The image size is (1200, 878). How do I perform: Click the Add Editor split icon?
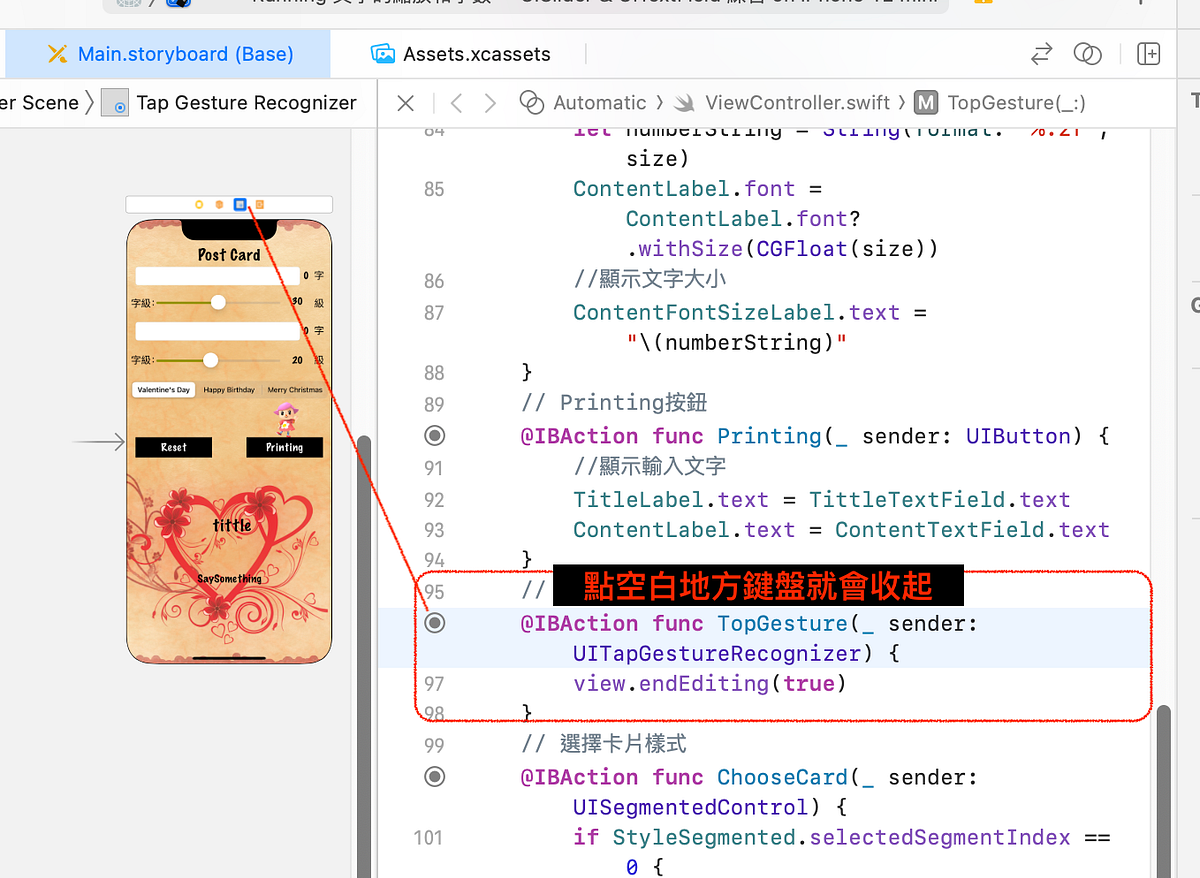click(x=1148, y=53)
